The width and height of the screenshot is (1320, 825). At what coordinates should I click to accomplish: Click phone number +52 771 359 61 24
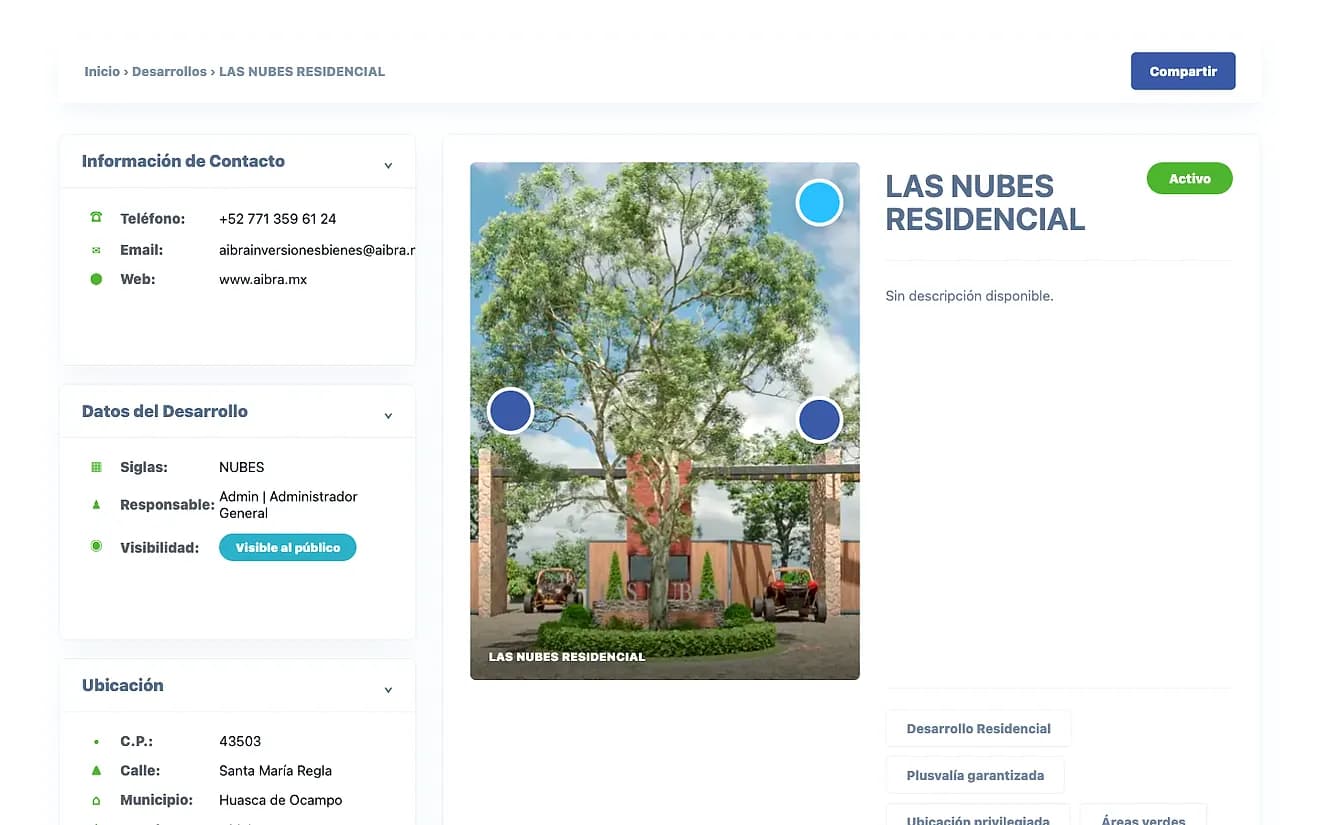[277, 218]
